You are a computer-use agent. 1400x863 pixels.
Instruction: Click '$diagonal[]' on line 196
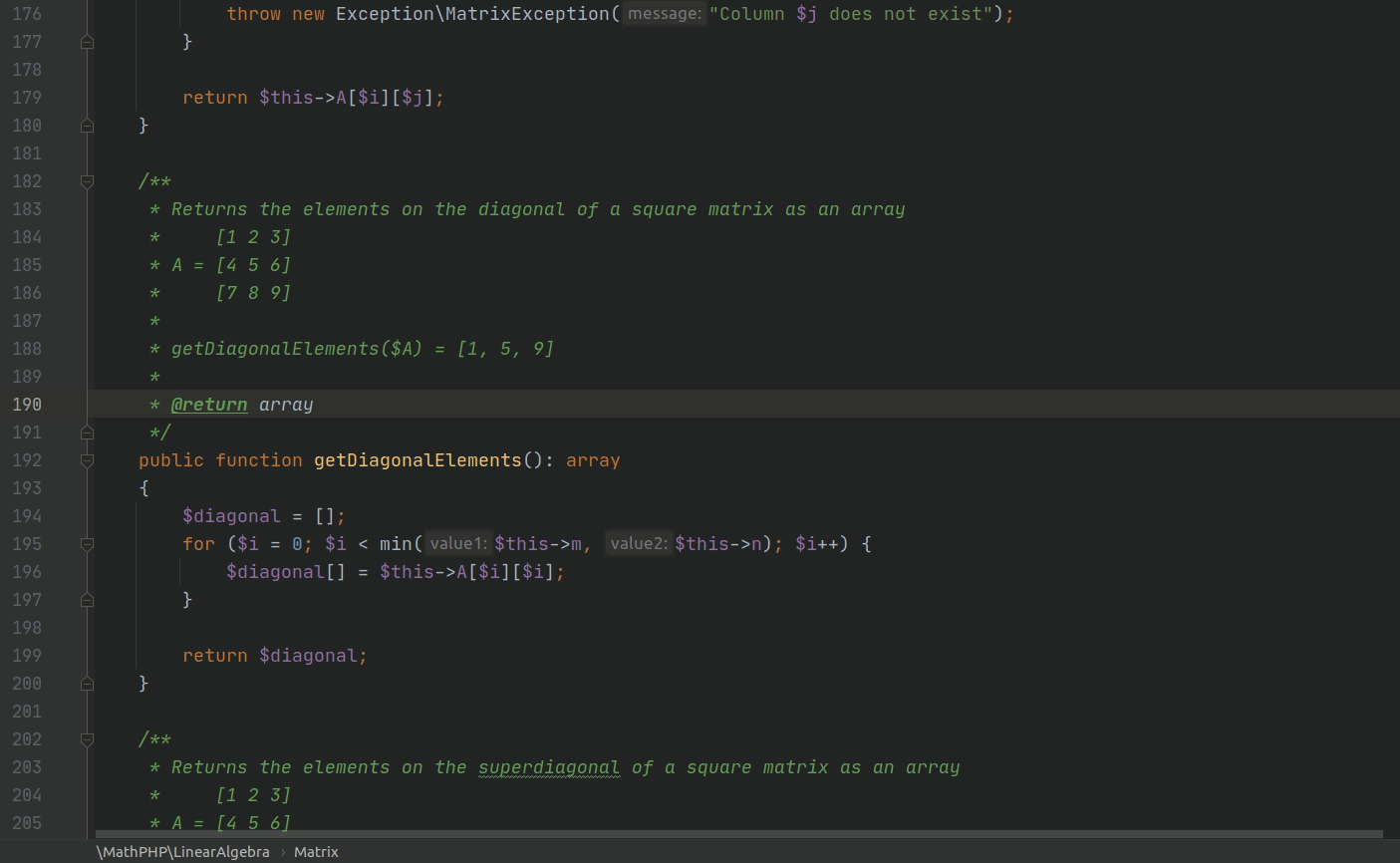tap(286, 572)
